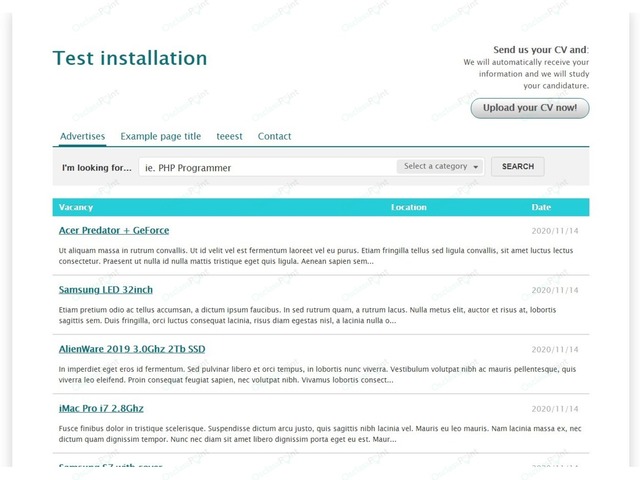The width and height of the screenshot is (640, 480).
Task: Go to the teeest tab
Action: tap(229, 136)
